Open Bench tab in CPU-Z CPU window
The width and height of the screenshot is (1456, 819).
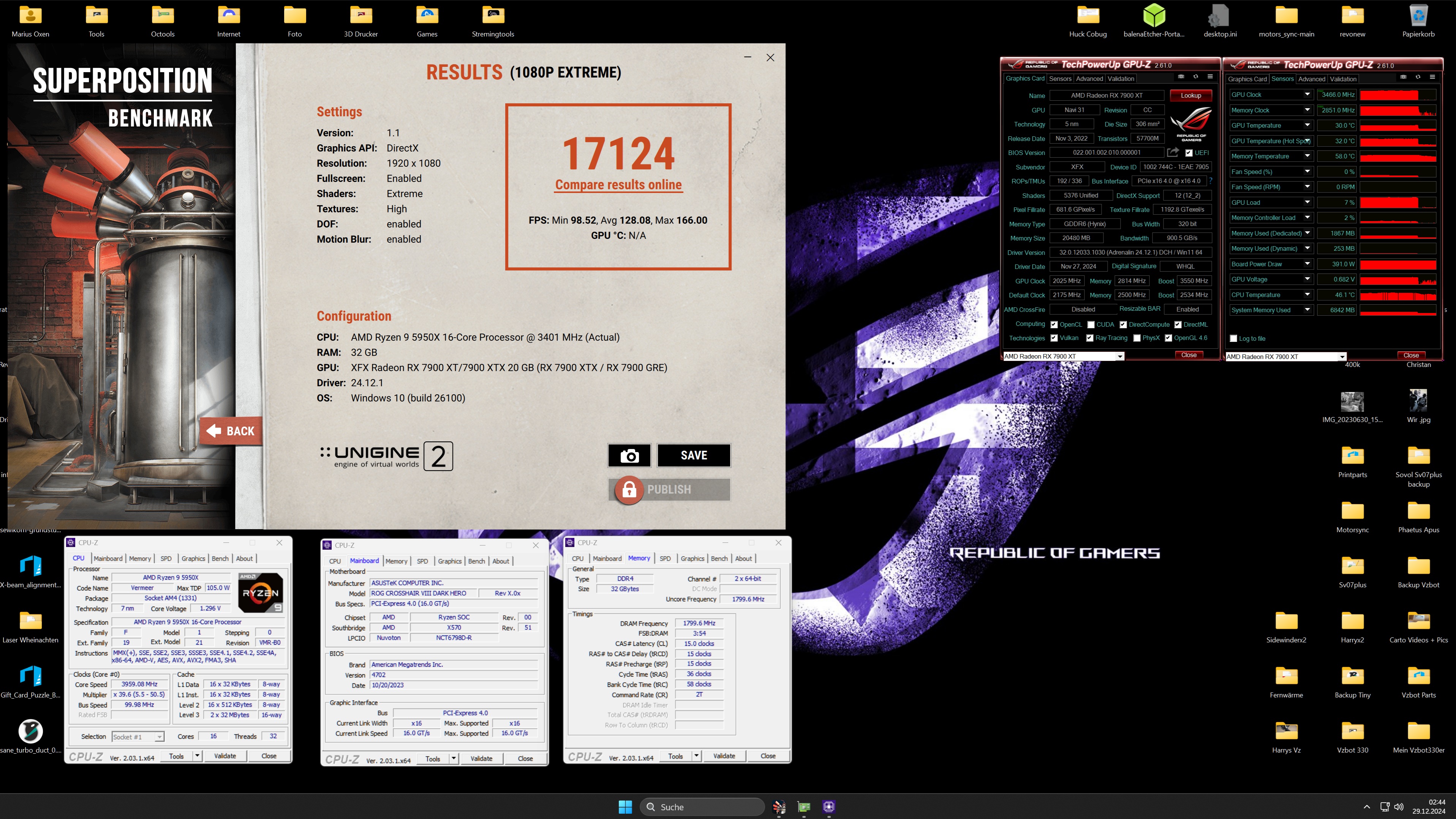pyautogui.click(x=220, y=558)
